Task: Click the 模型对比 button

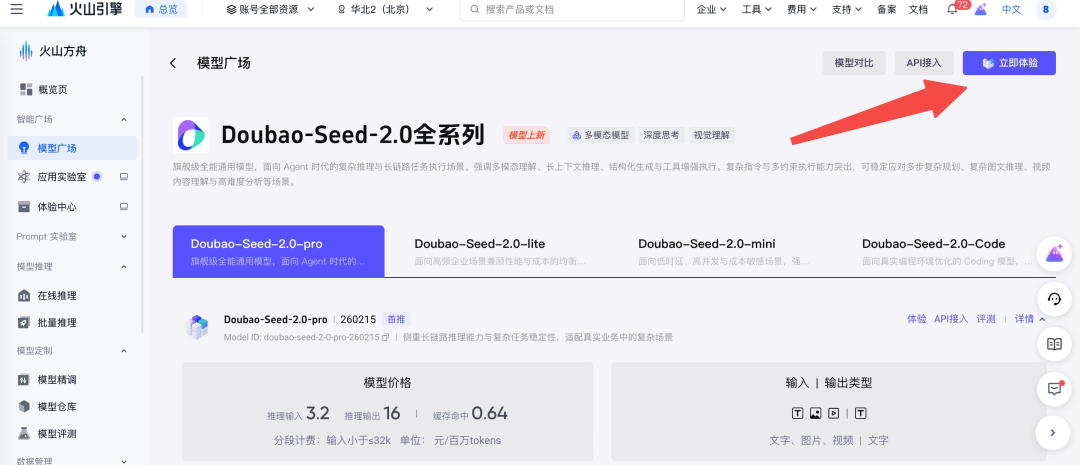Action: (x=854, y=63)
